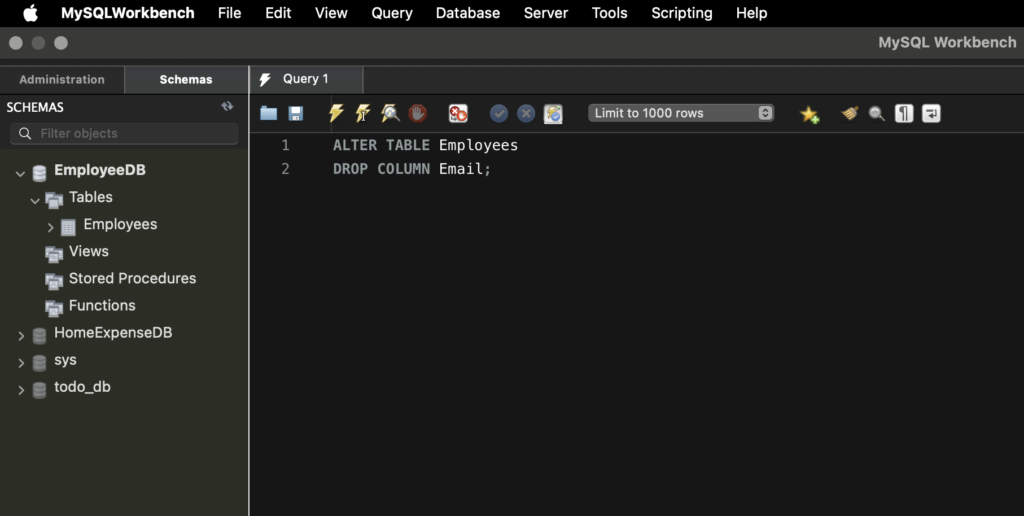
Task: Click the schemas refresh icon
Action: coord(227,106)
